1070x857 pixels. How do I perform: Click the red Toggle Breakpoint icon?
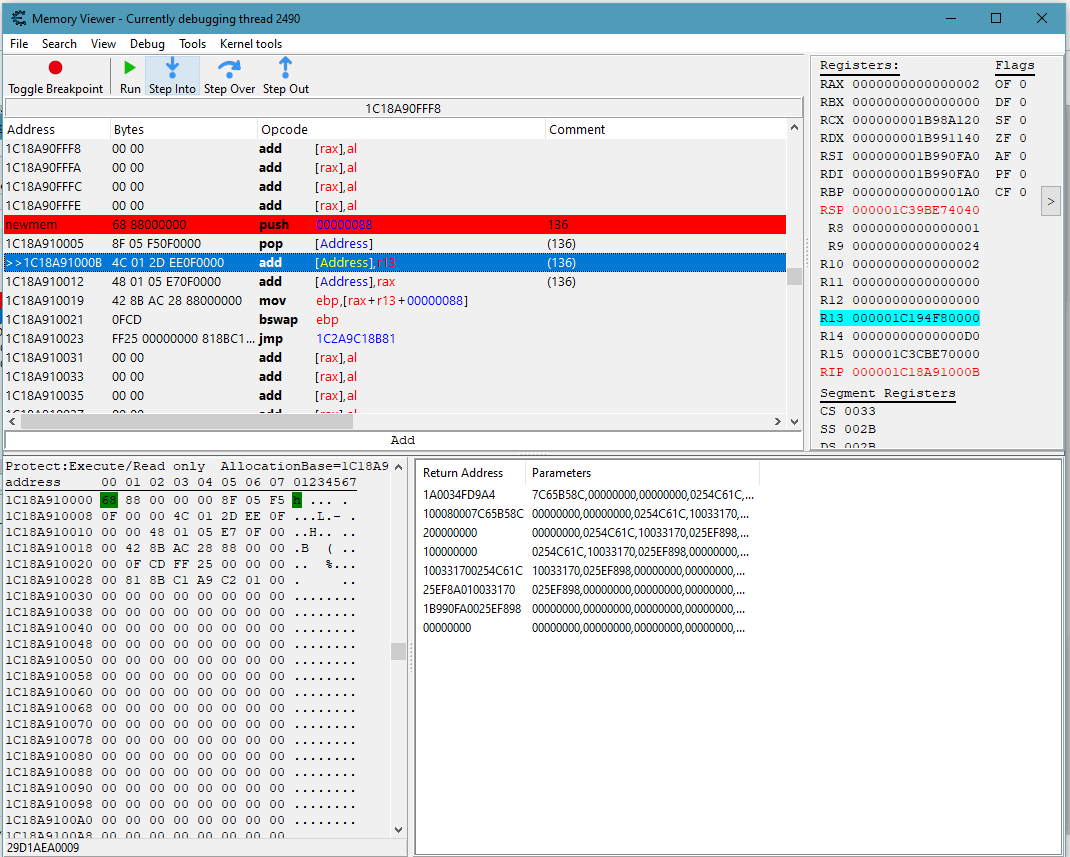55,68
